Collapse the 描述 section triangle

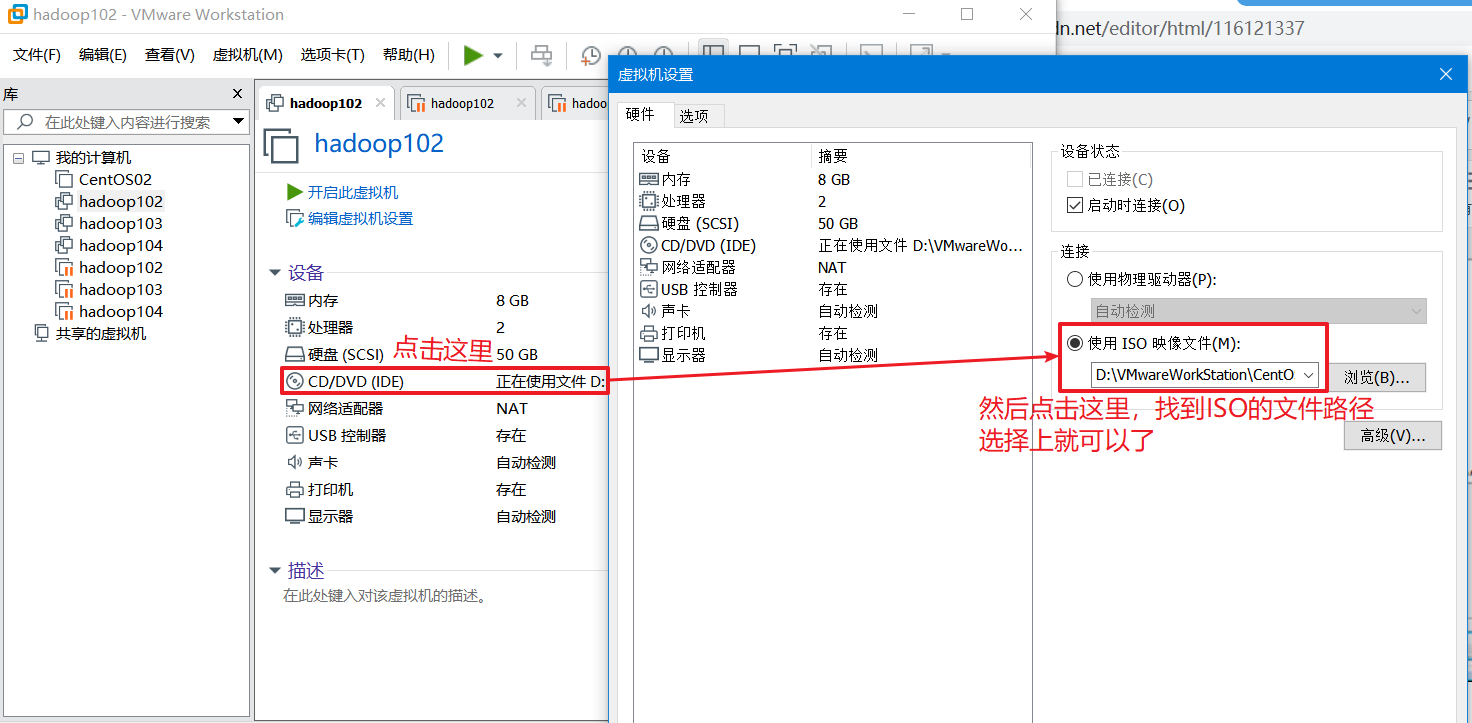(x=275, y=571)
